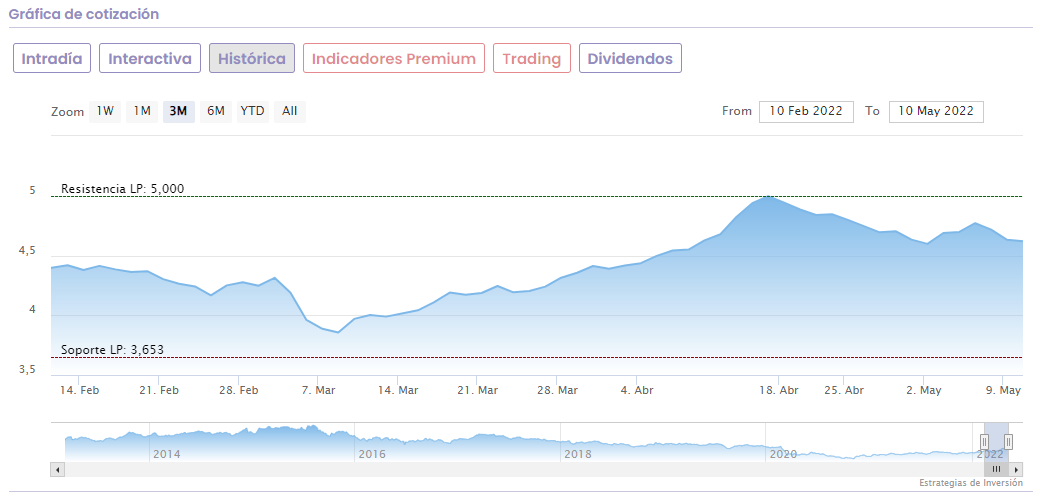Click the navigator scrollbar thumb grip
1042x502 pixels.
[x=996, y=469]
